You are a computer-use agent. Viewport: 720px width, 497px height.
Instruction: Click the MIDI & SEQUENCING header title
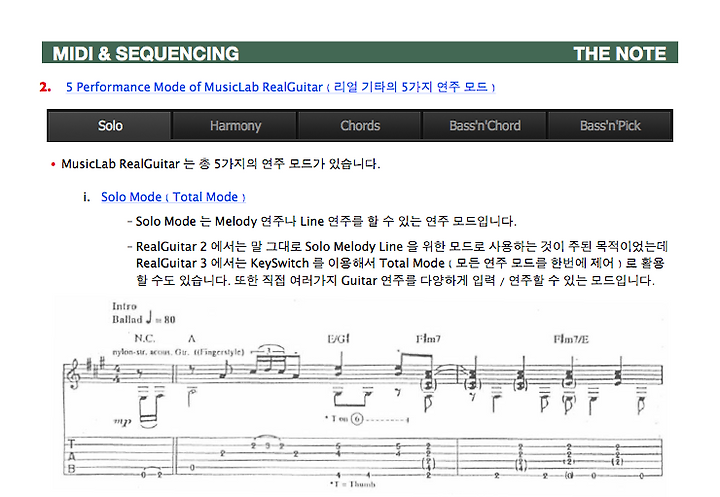[x=146, y=53]
